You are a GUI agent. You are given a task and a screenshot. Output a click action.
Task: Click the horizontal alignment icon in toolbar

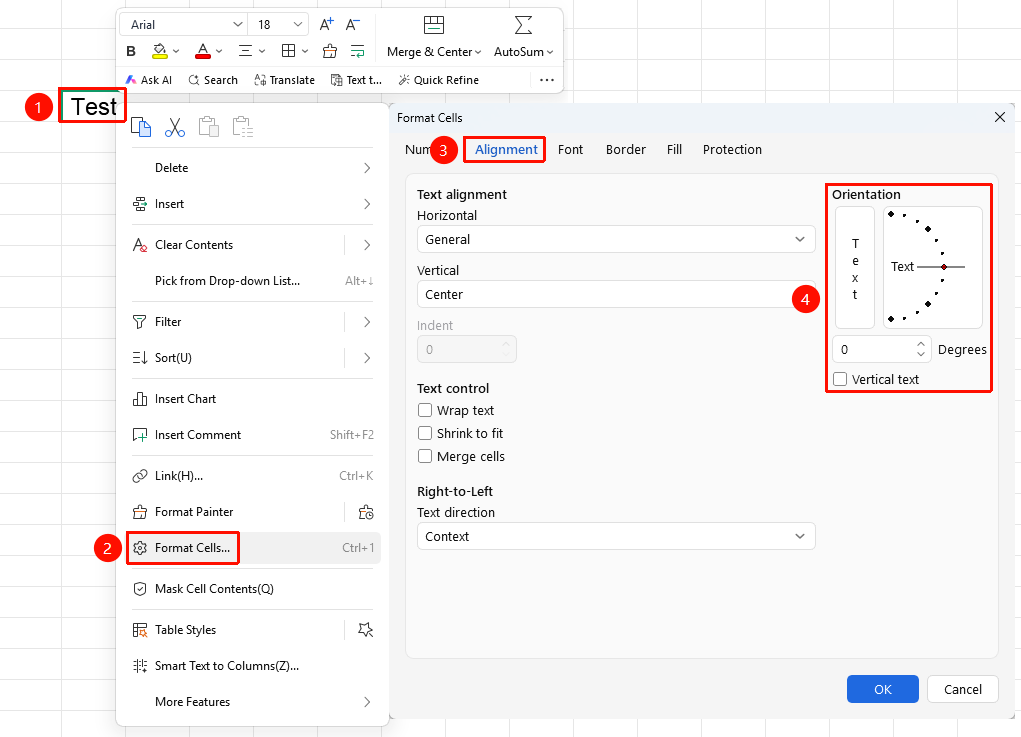point(245,51)
